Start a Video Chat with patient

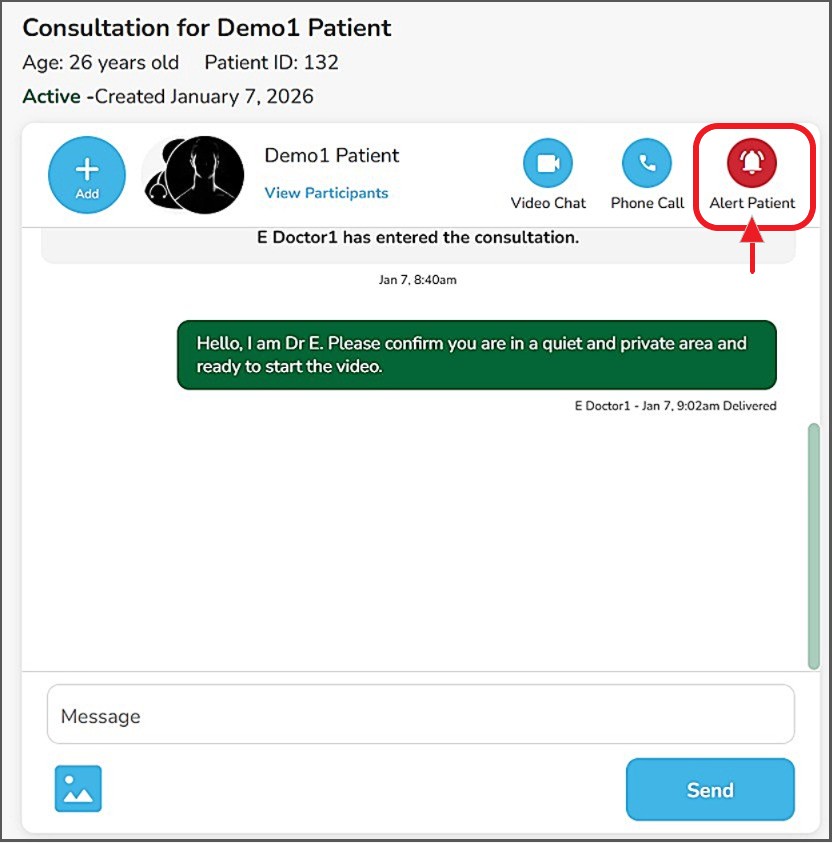[x=548, y=164]
